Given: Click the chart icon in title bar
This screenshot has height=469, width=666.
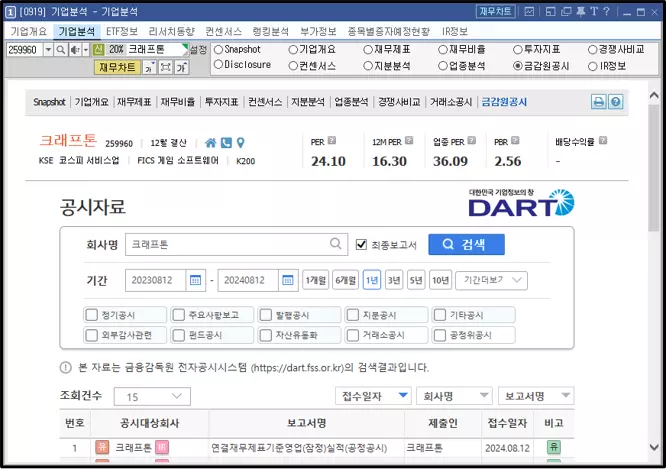Looking at the screenshot, I should tap(529, 11).
